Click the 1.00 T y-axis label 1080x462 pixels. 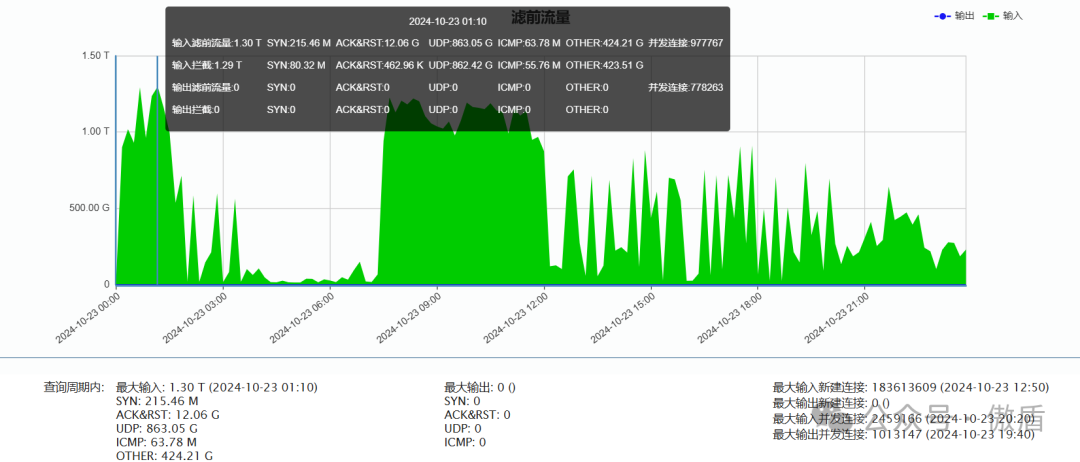point(96,132)
